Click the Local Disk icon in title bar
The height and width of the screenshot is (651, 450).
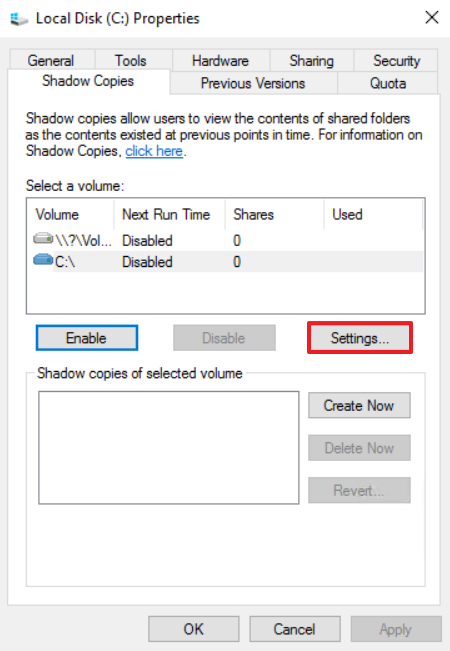click(19, 19)
